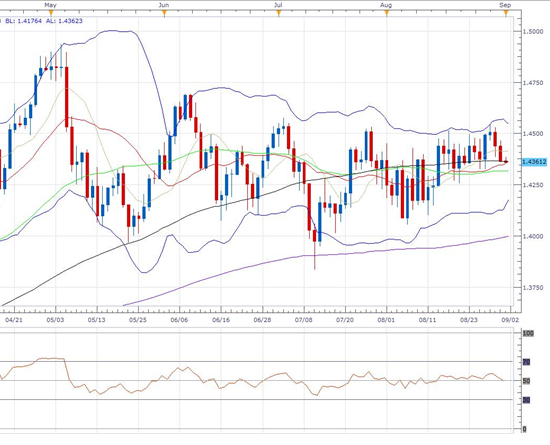Screen dimensions: 550x445
Task: Click the 05/13 date axis label
Action: coord(96,320)
